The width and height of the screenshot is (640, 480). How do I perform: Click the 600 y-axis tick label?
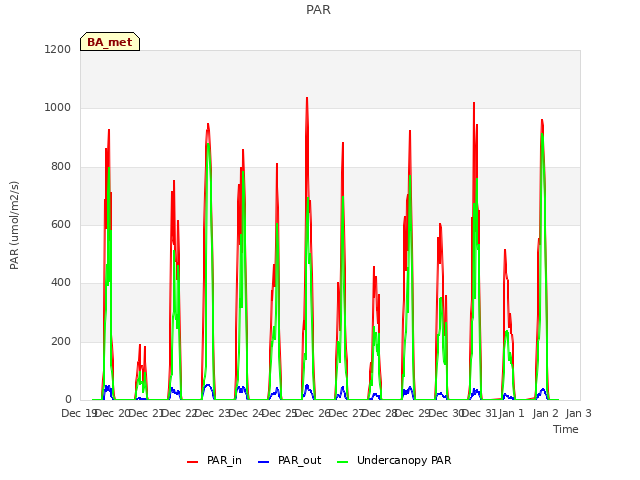[61, 224]
